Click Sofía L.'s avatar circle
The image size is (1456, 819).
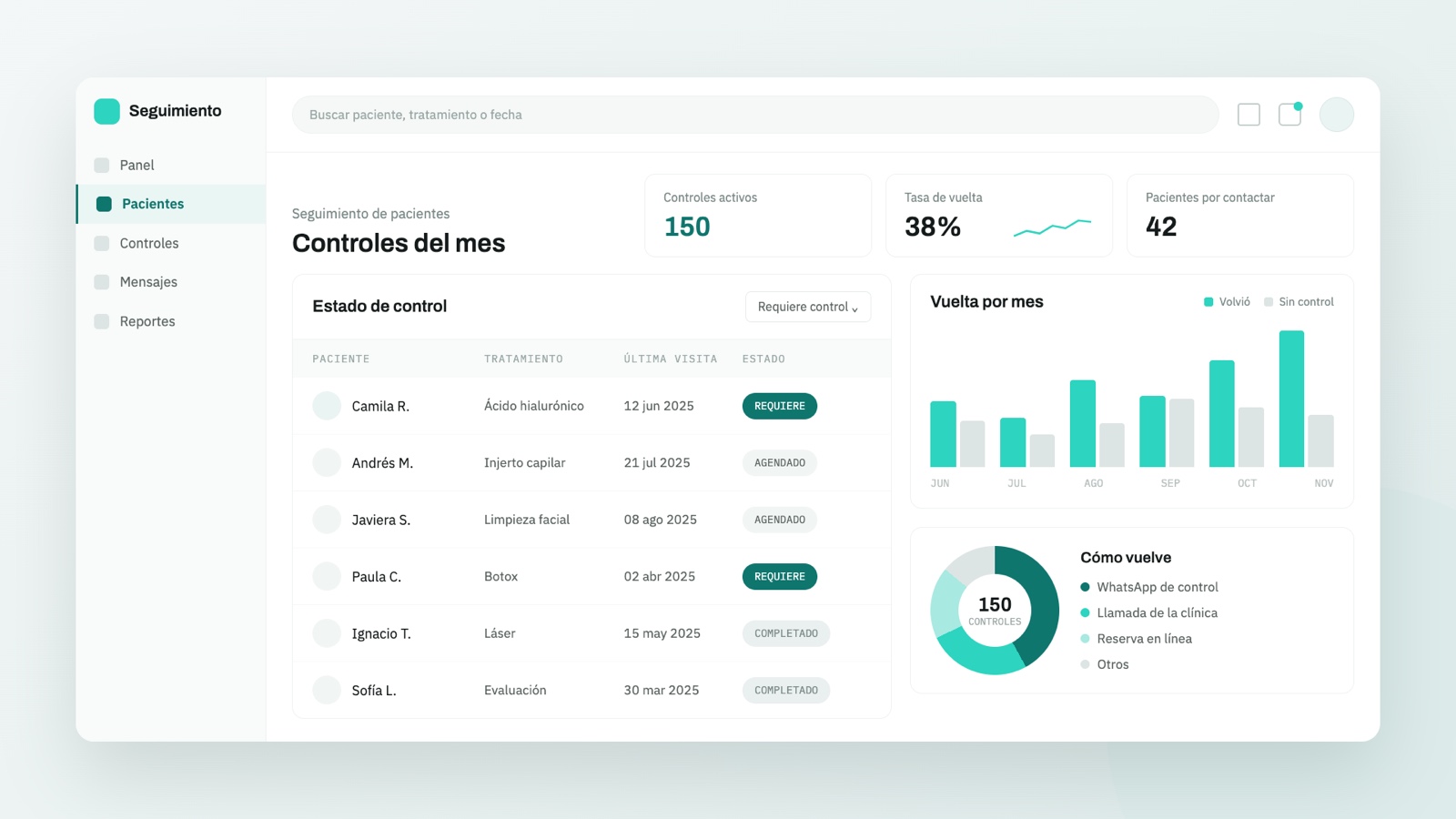(327, 690)
